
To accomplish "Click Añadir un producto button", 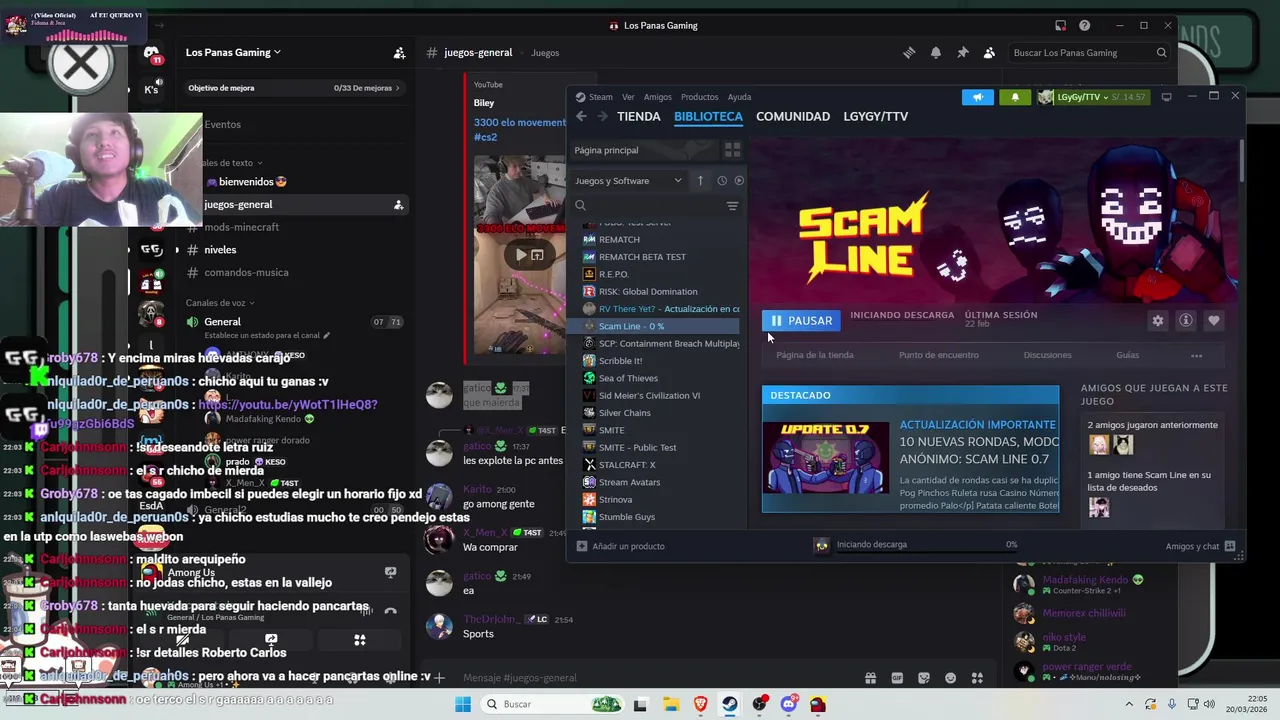I will [x=620, y=546].
